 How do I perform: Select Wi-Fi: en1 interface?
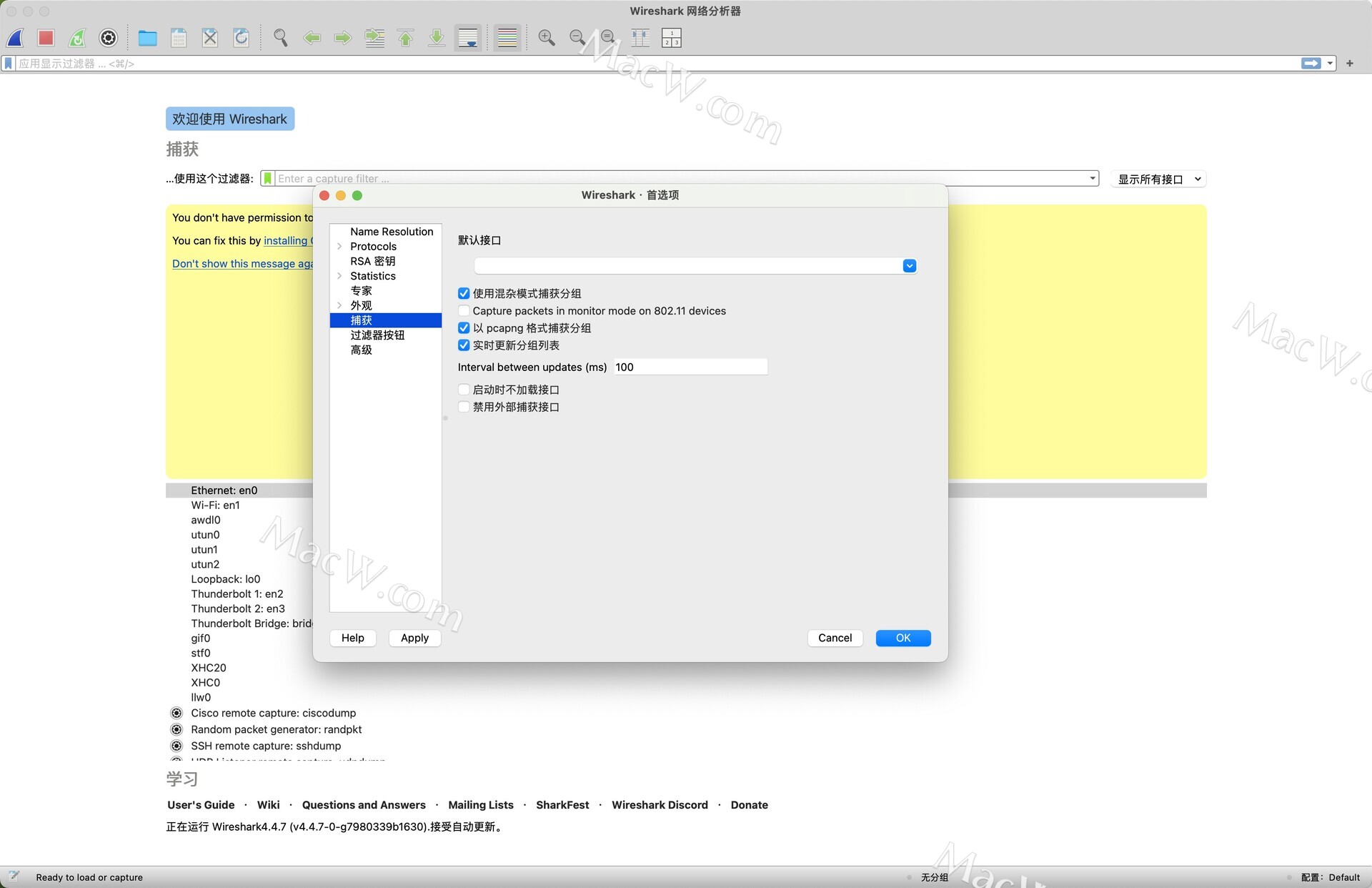tap(215, 505)
